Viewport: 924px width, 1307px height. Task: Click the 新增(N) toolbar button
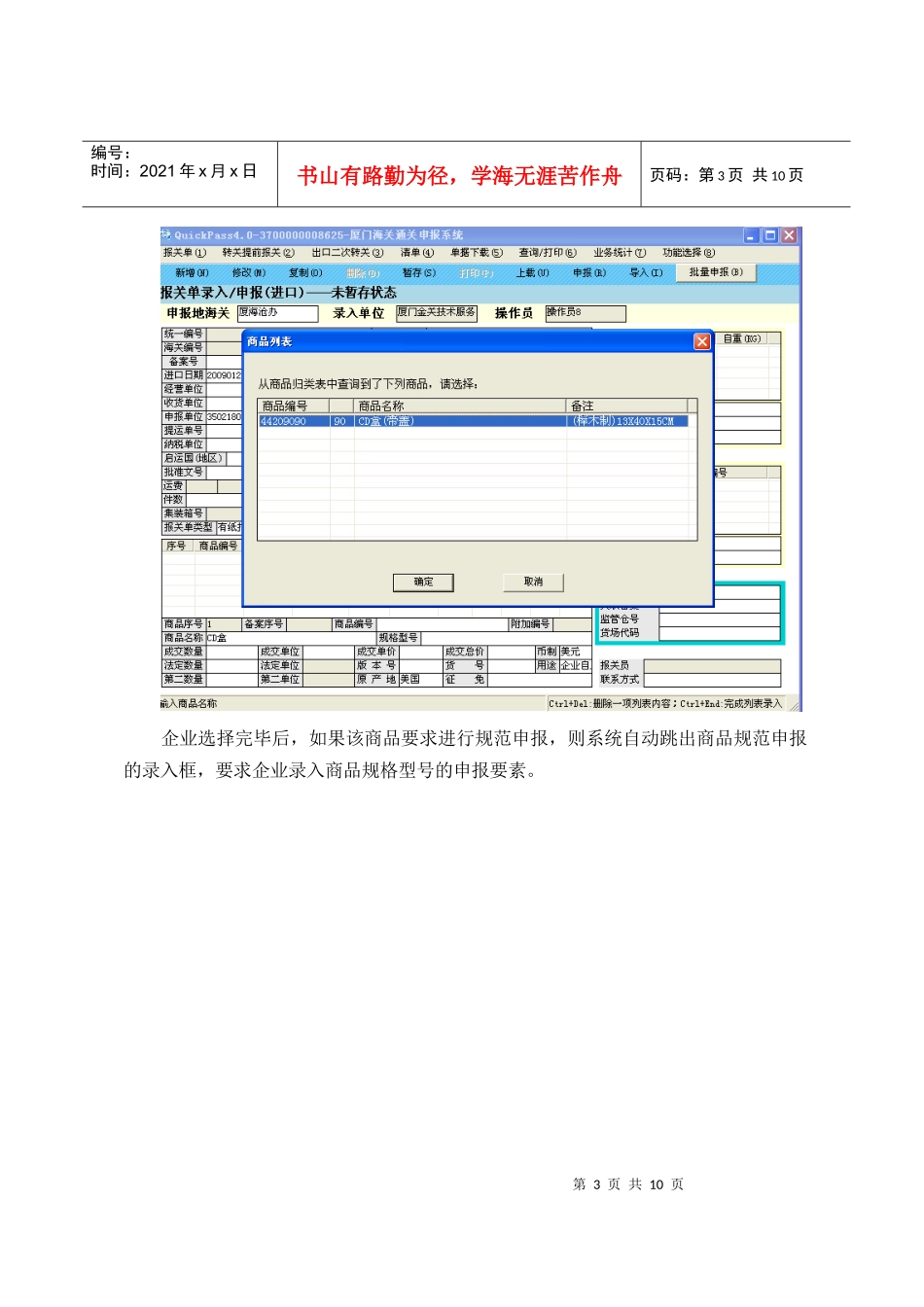click(193, 273)
